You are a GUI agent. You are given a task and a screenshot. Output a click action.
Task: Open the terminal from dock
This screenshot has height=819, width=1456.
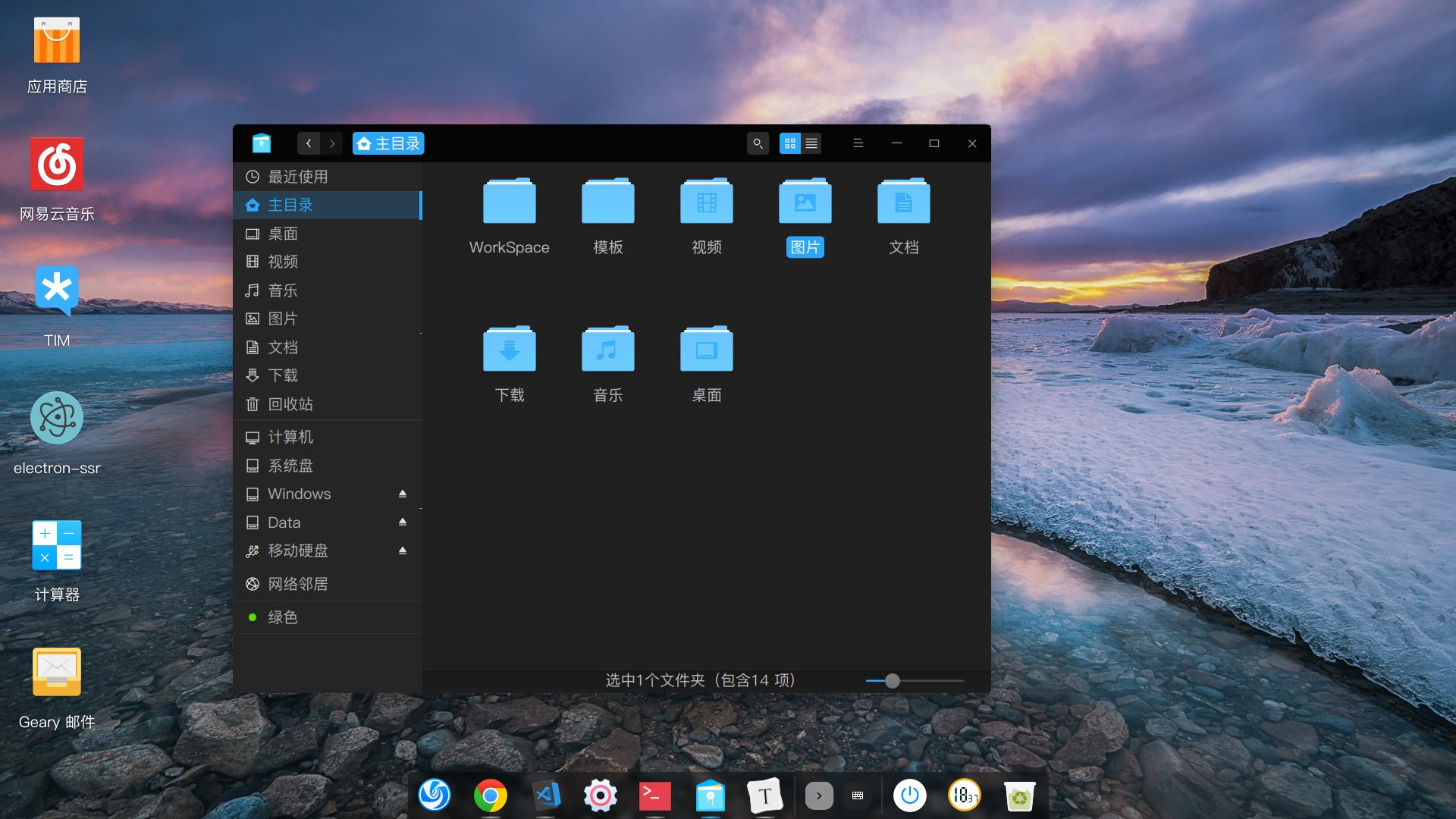[x=655, y=795]
